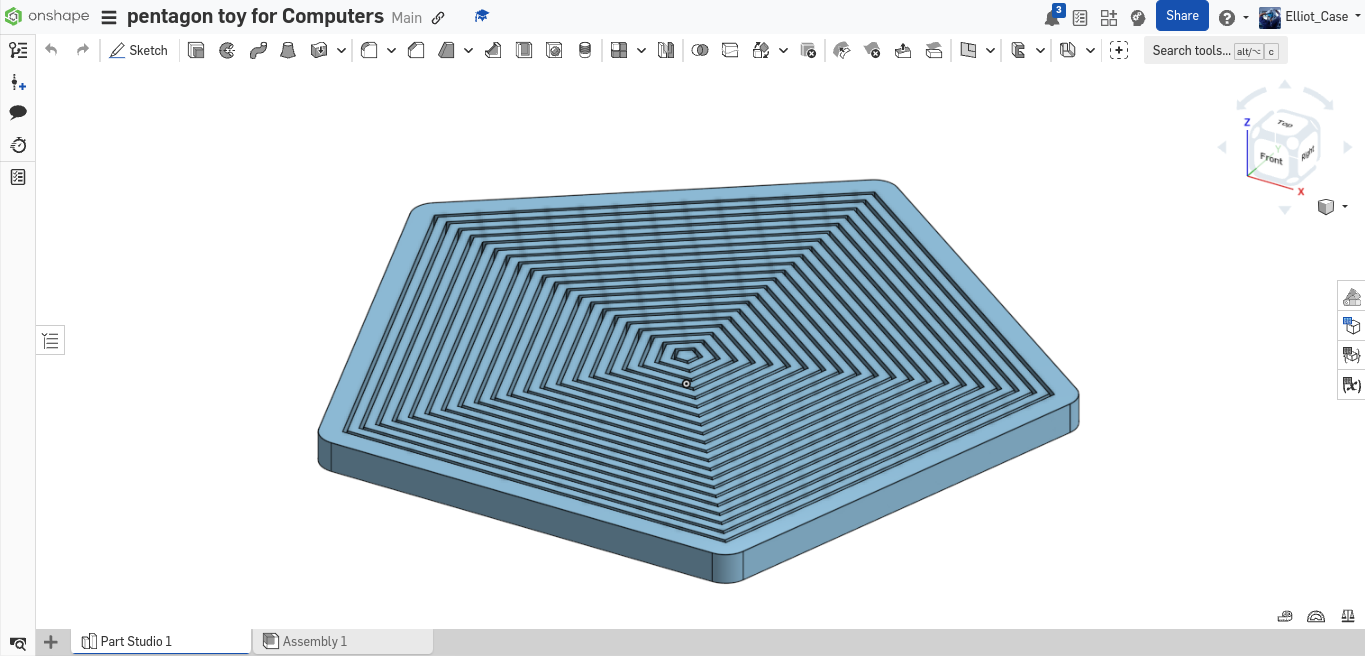The width and height of the screenshot is (1365, 656).
Task: Select the Extrude tool
Action: pos(197,50)
